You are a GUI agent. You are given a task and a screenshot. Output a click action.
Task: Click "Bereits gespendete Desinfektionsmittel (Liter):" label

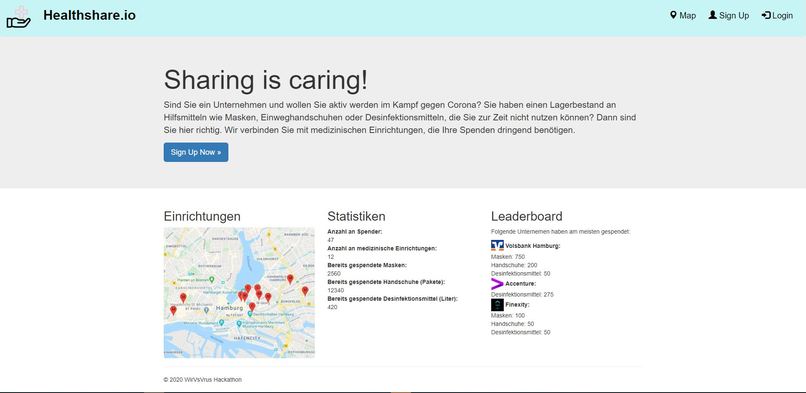click(392, 298)
